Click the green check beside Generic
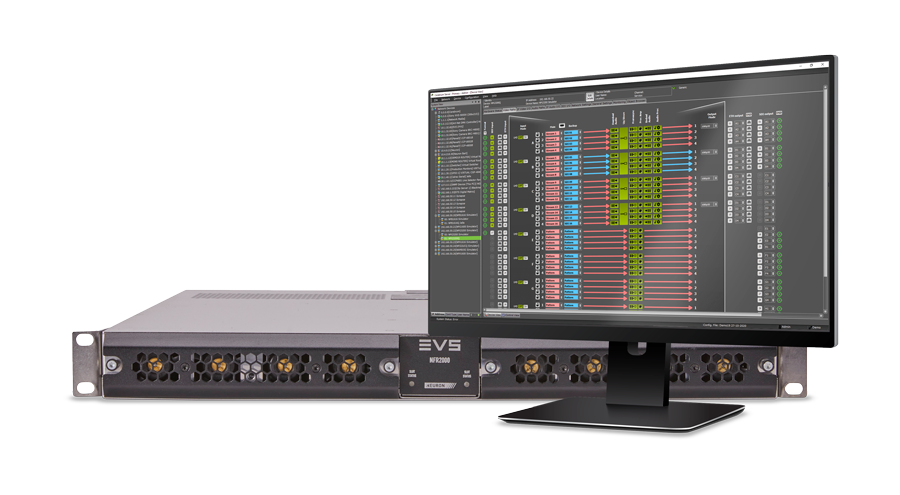Viewport: 900px width, 495px height. tap(673, 88)
